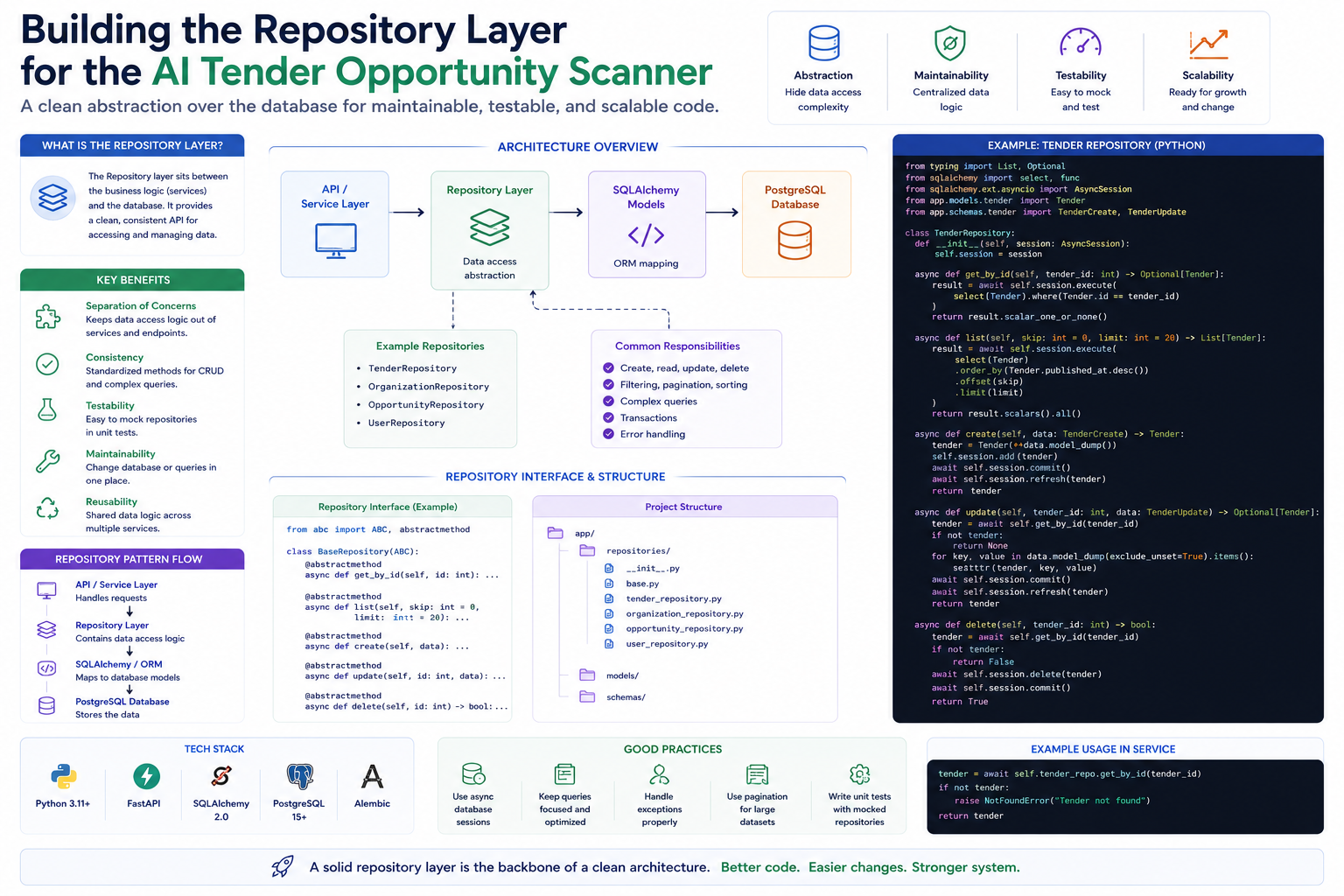1344x896 pixels.
Task: Click the monitor icon beside API / Service Layer flow step
Action: pos(47,591)
